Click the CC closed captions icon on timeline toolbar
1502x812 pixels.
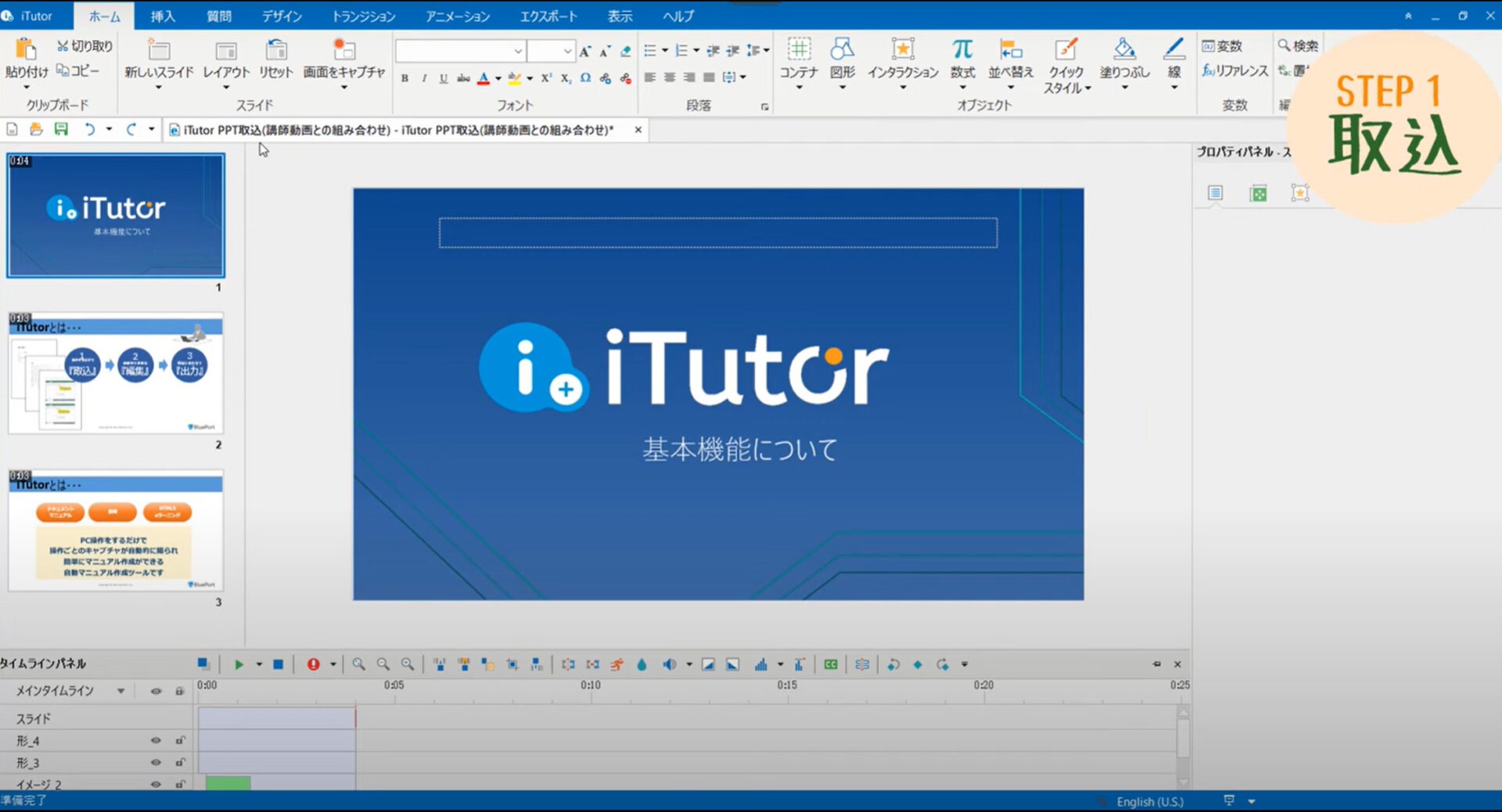[x=831, y=663]
